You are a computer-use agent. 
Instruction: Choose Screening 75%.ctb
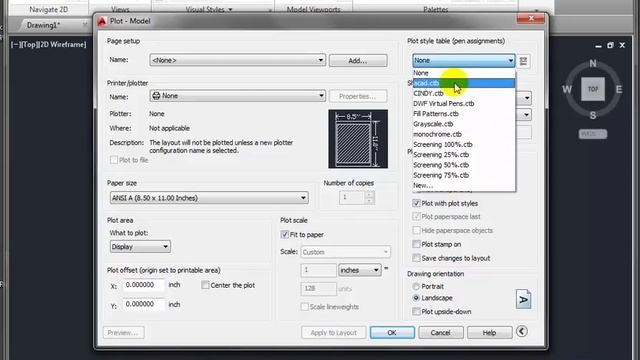[x=464, y=175]
